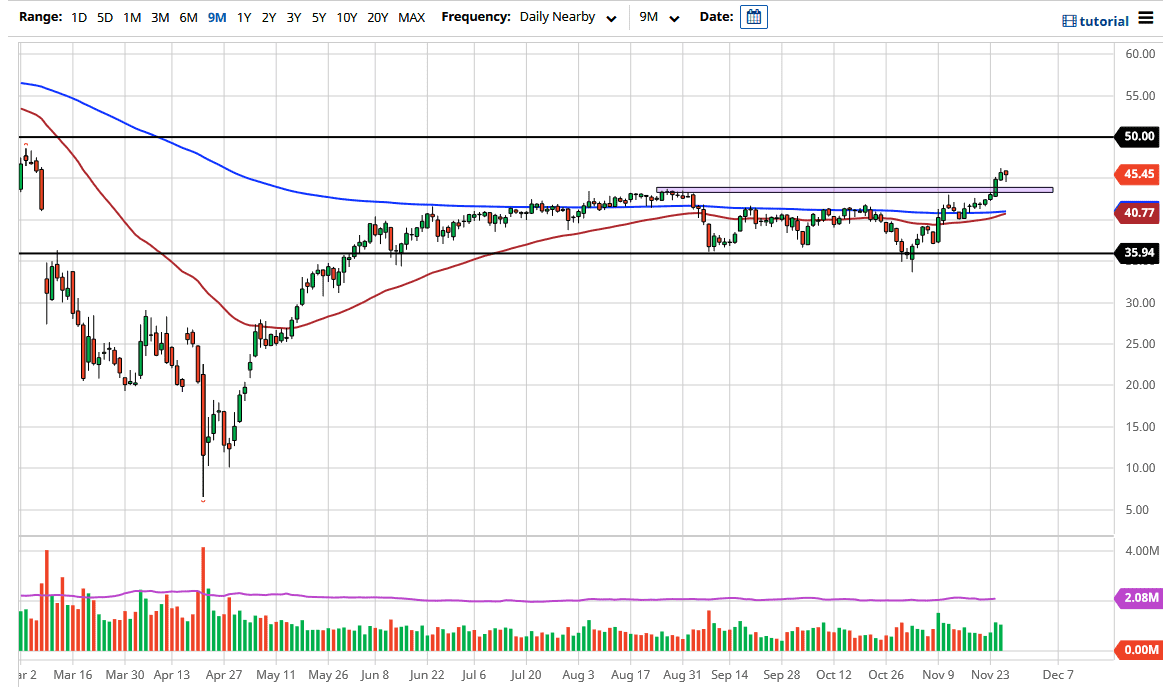The height and width of the screenshot is (688, 1163).
Task: Click the red 45.45 price label
Action: coord(1138,174)
